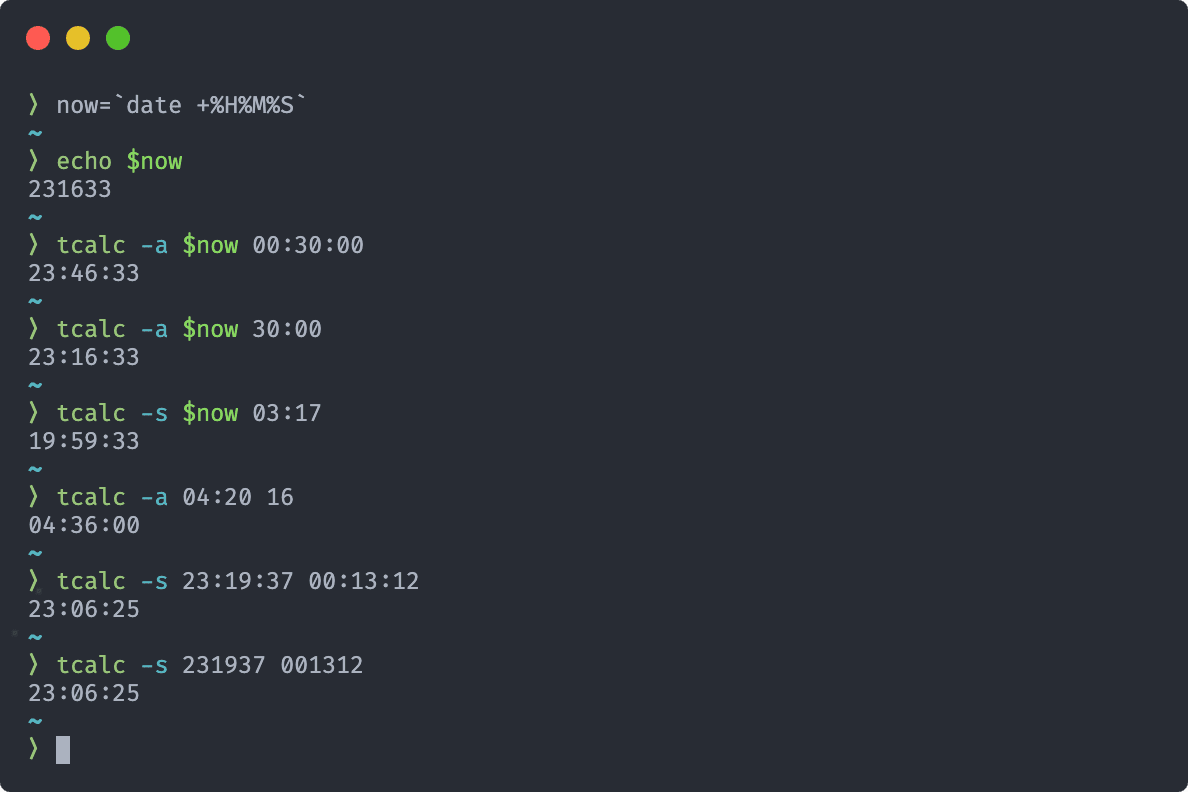The height and width of the screenshot is (792, 1188).
Task: Click the green maximize window button
Action: [x=118, y=38]
